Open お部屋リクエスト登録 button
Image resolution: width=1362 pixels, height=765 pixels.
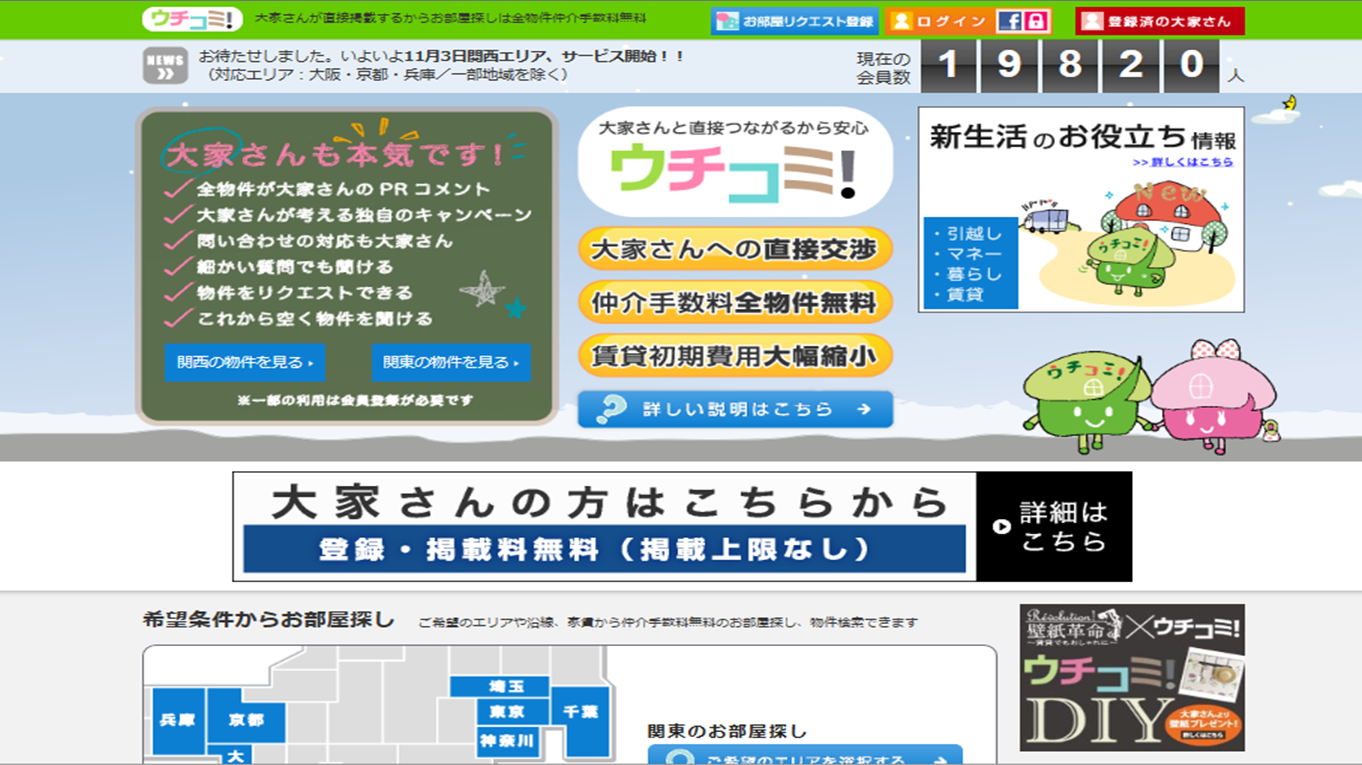[795, 21]
